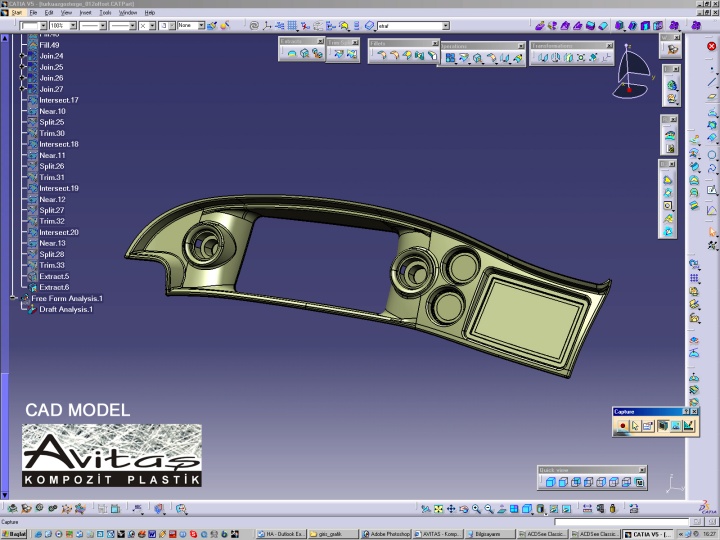Image resolution: width=720 pixels, height=540 pixels.
Task: Switch to Adobe Photoshop in the taskbar
Action: (x=385, y=534)
